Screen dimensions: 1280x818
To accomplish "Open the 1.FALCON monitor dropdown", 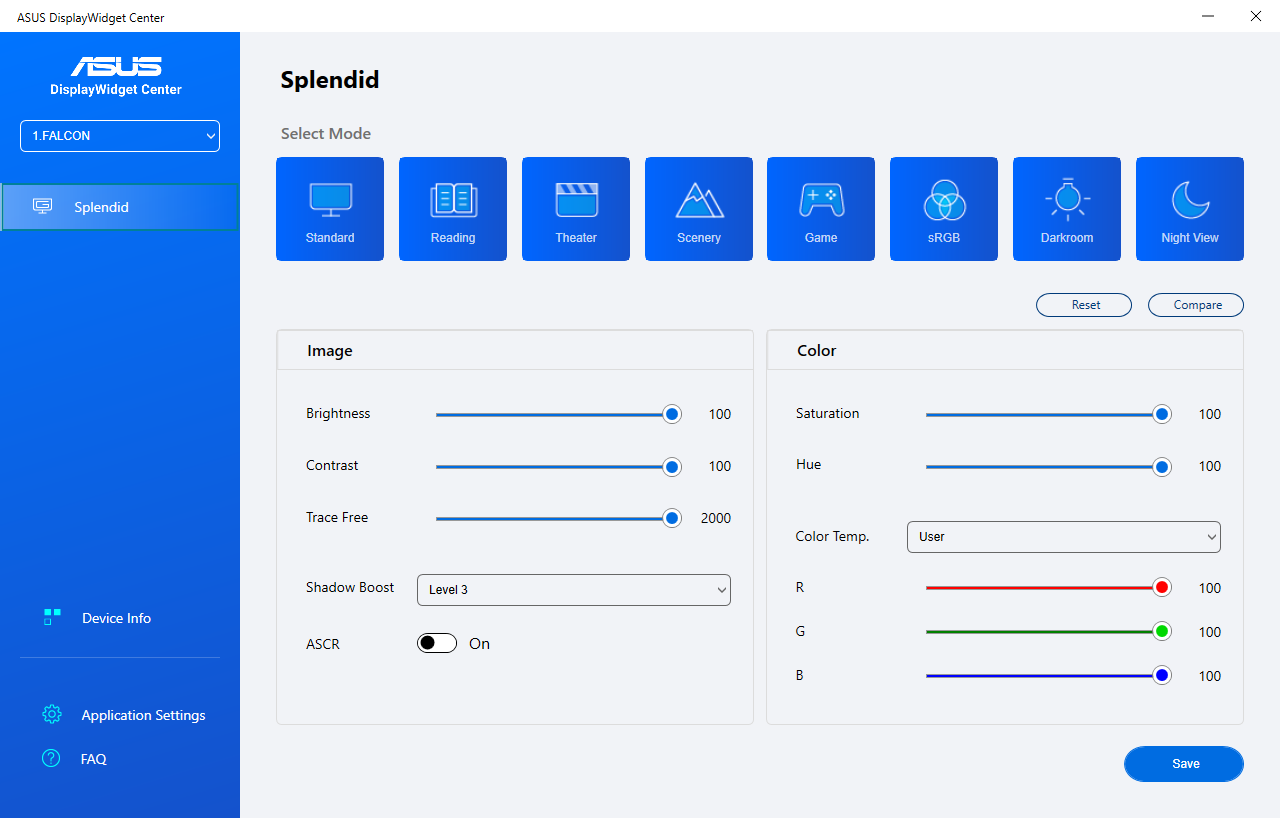I will point(120,136).
